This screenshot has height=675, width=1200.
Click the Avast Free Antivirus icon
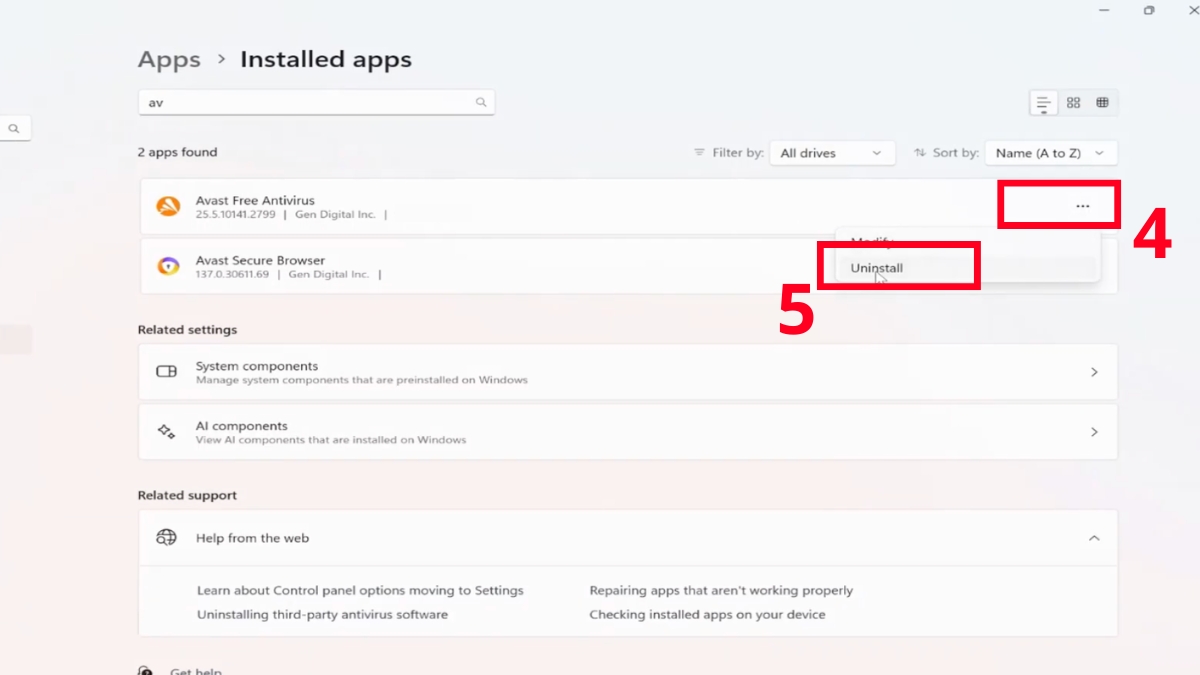click(x=168, y=207)
